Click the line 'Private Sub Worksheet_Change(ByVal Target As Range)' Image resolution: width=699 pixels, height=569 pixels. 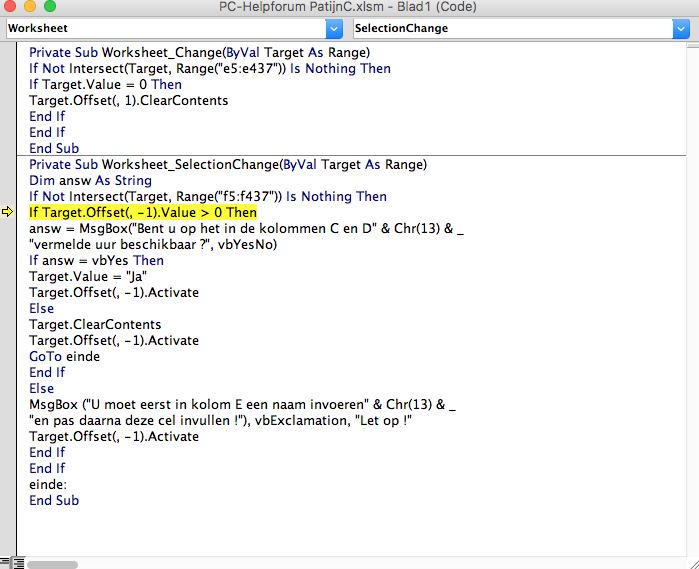[x=199, y=53]
